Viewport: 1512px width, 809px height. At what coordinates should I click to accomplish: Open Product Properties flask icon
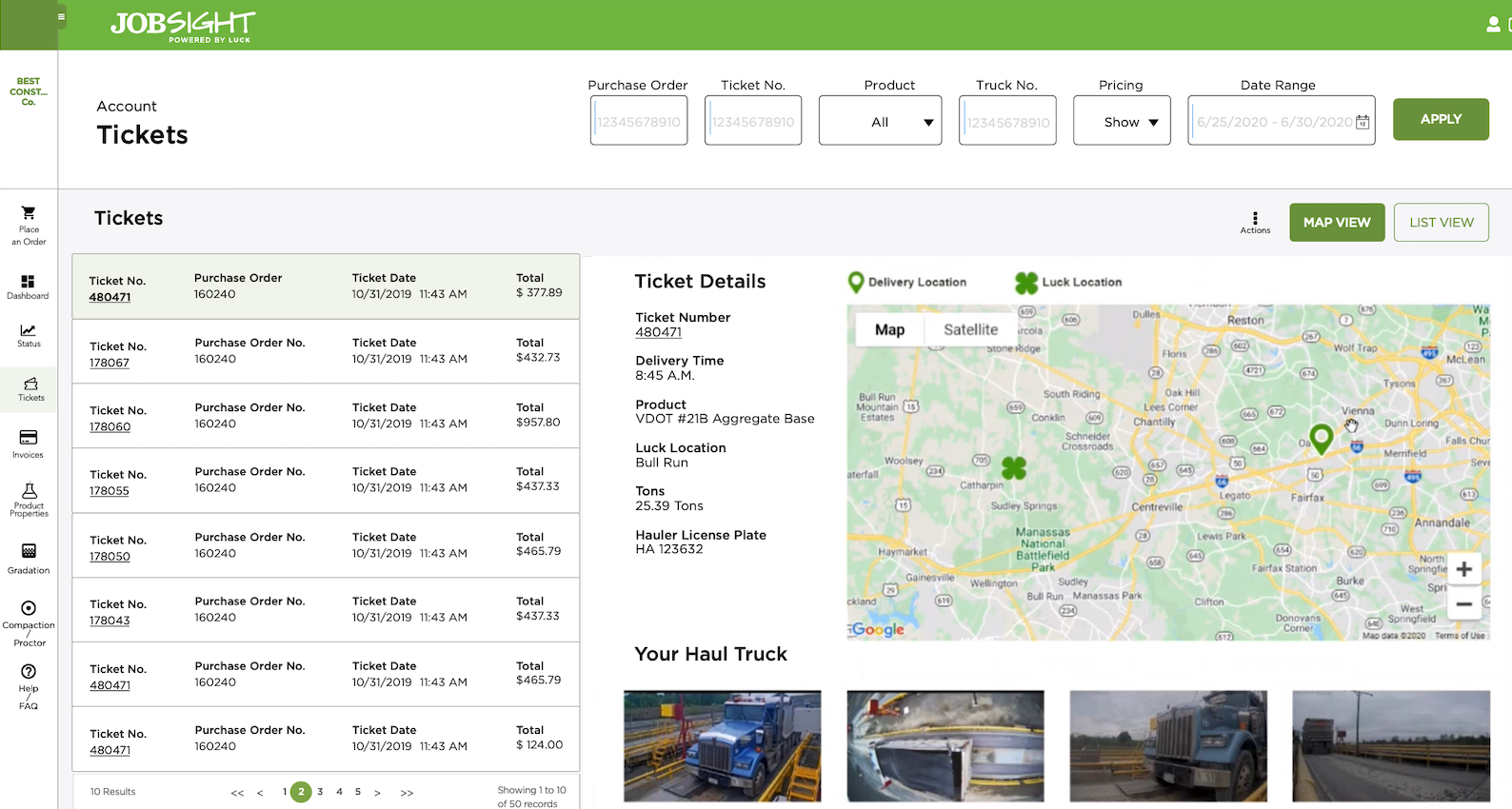(30, 491)
